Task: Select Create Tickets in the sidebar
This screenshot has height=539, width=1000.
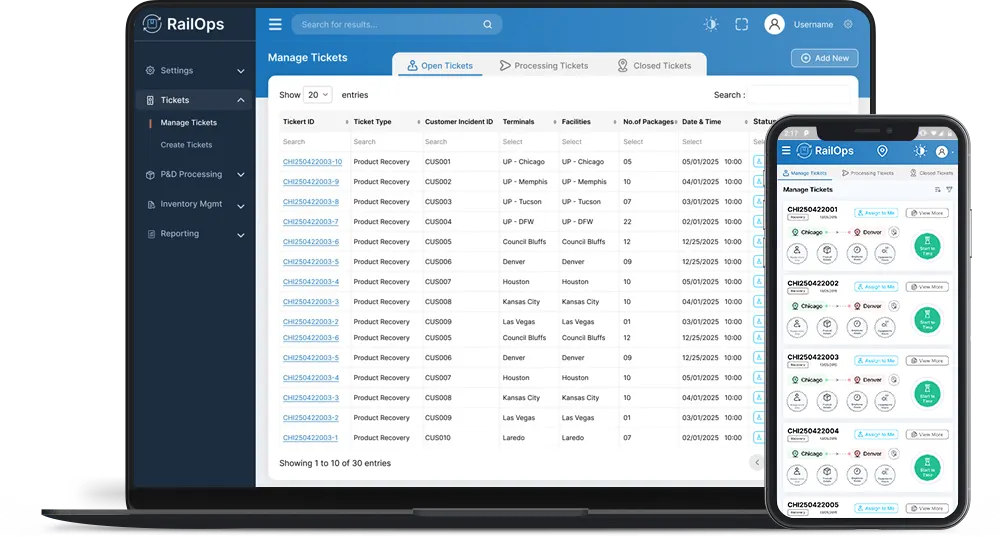Action: (186, 145)
